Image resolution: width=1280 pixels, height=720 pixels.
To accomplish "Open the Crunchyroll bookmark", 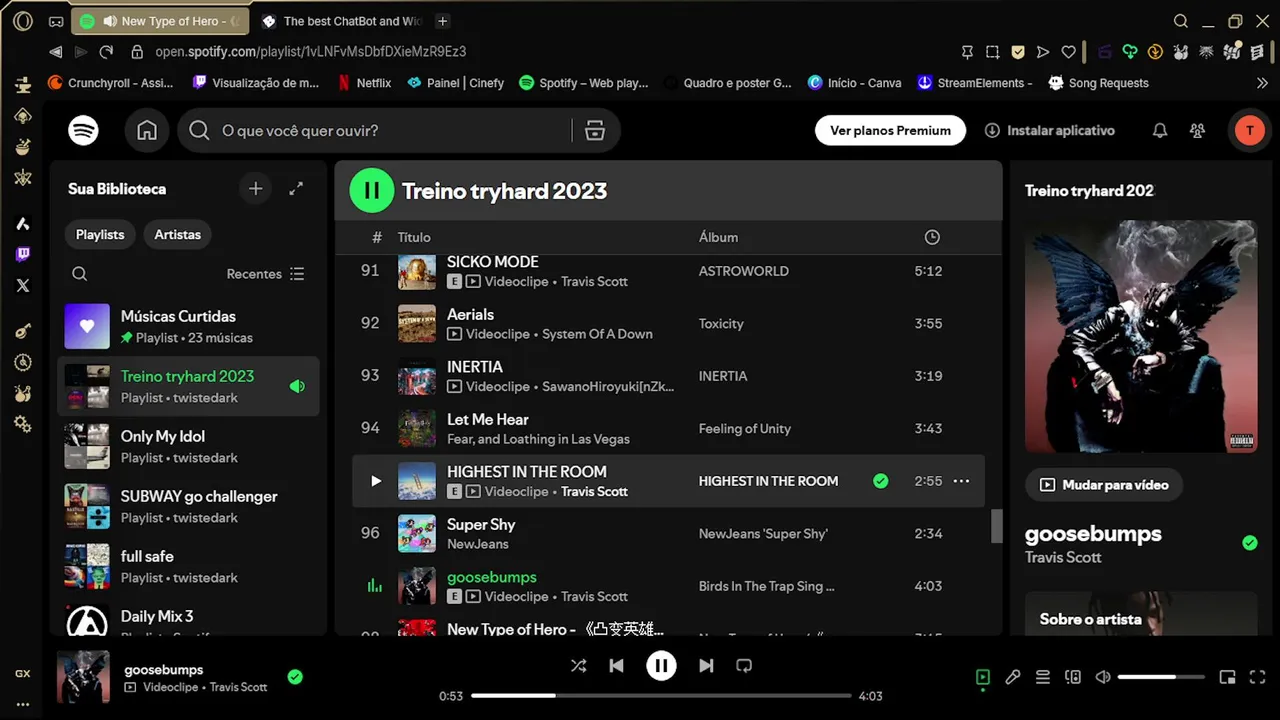I will click(111, 83).
